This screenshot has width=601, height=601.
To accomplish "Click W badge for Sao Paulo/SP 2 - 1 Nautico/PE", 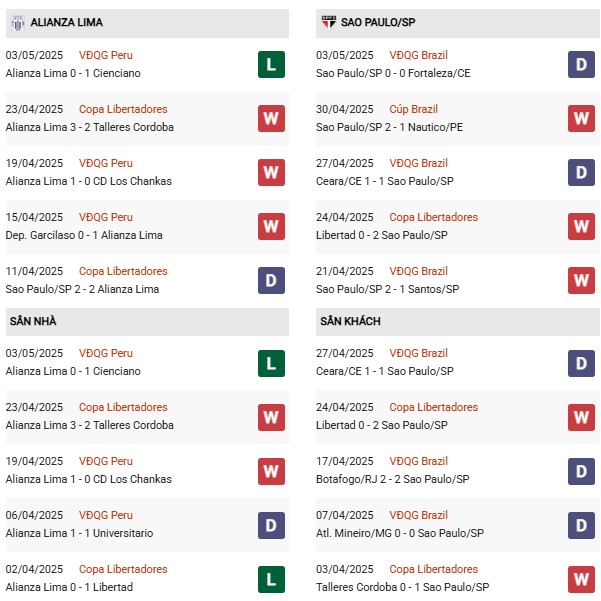I will (x=582, y=119).
